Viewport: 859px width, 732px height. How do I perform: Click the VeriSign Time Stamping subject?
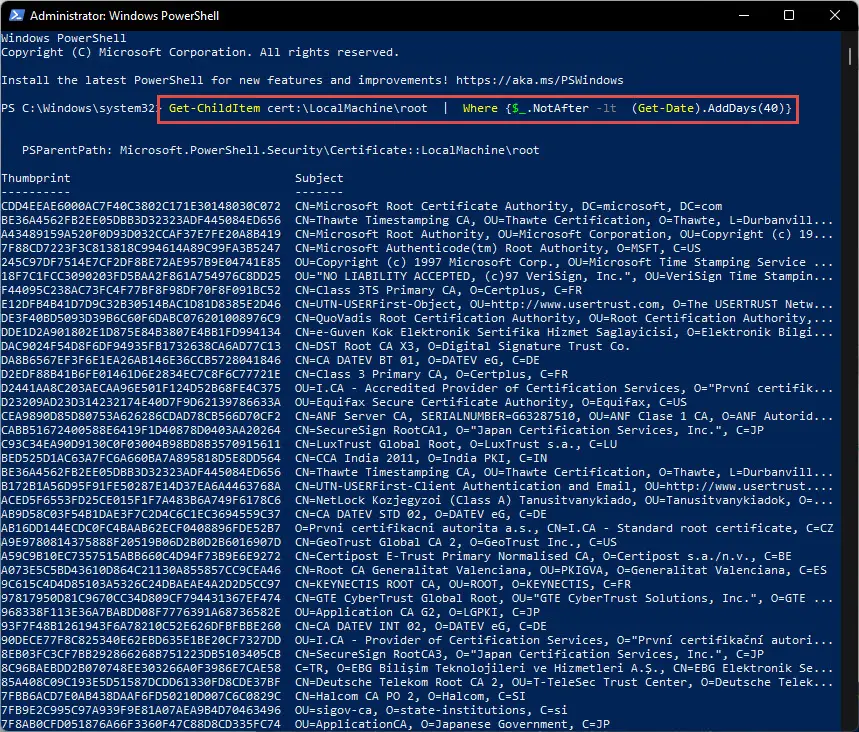pyautogui.click(x=564, y=276)
